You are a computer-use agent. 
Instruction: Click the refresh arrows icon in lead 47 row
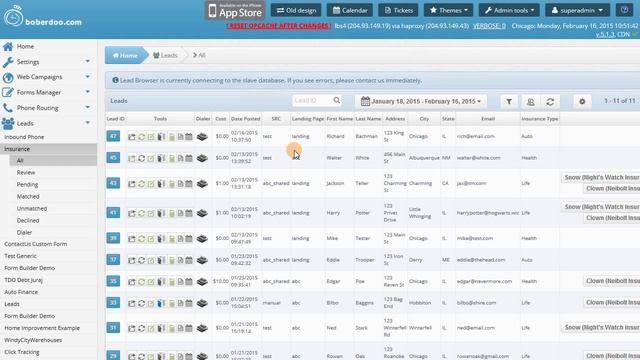click(141, 137)
